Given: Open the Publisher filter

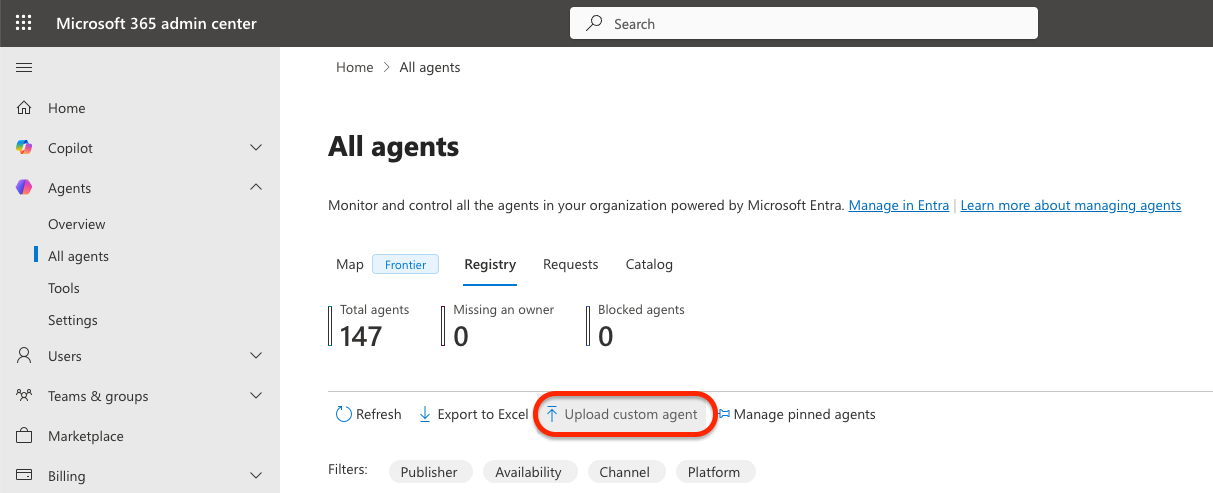Looking at the screenshot, I should (x=429, y=472).
